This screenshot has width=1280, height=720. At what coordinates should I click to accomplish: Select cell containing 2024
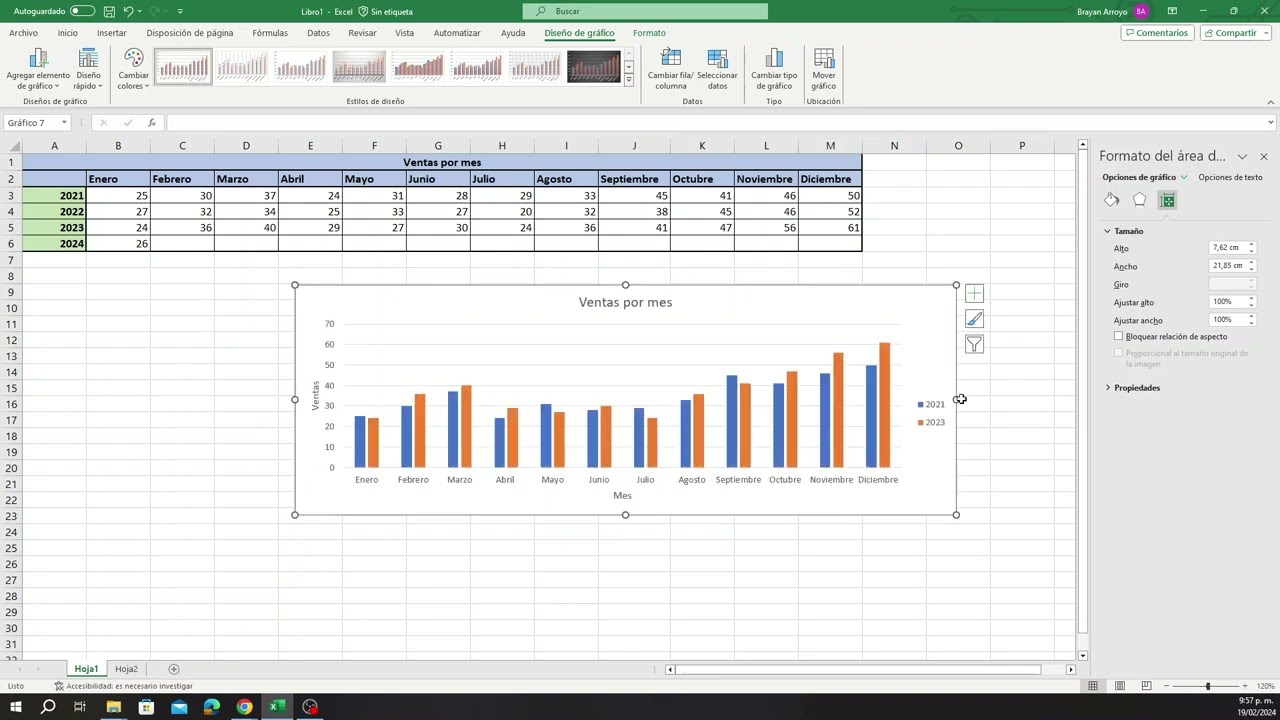[54, 244]
